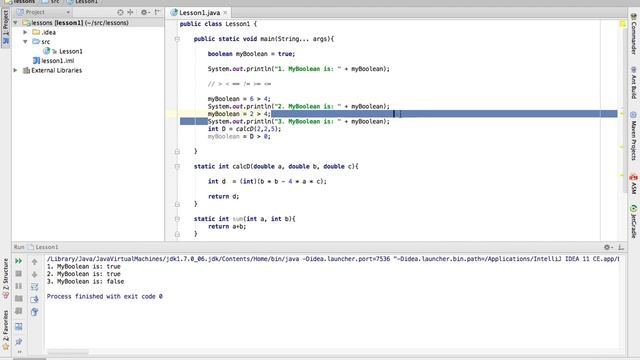This screenshot has width=640, height=360.
Task: Hide the Project panel with hide icon
Action: 158,13
